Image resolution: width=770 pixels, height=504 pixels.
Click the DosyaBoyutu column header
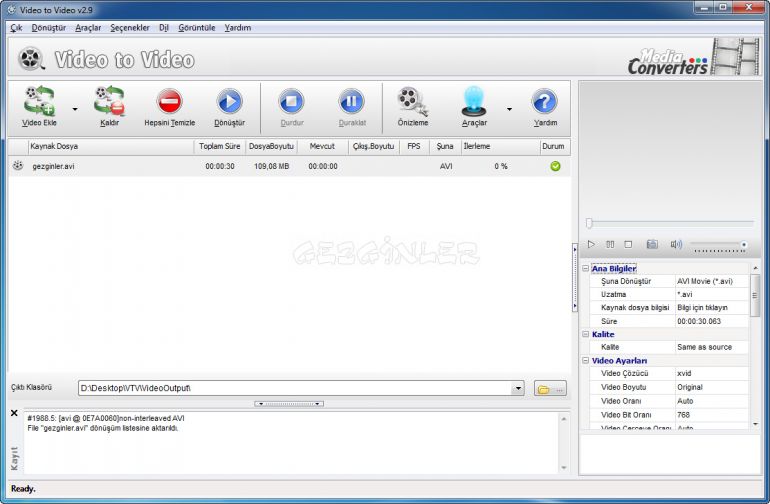tap(271, 146)
